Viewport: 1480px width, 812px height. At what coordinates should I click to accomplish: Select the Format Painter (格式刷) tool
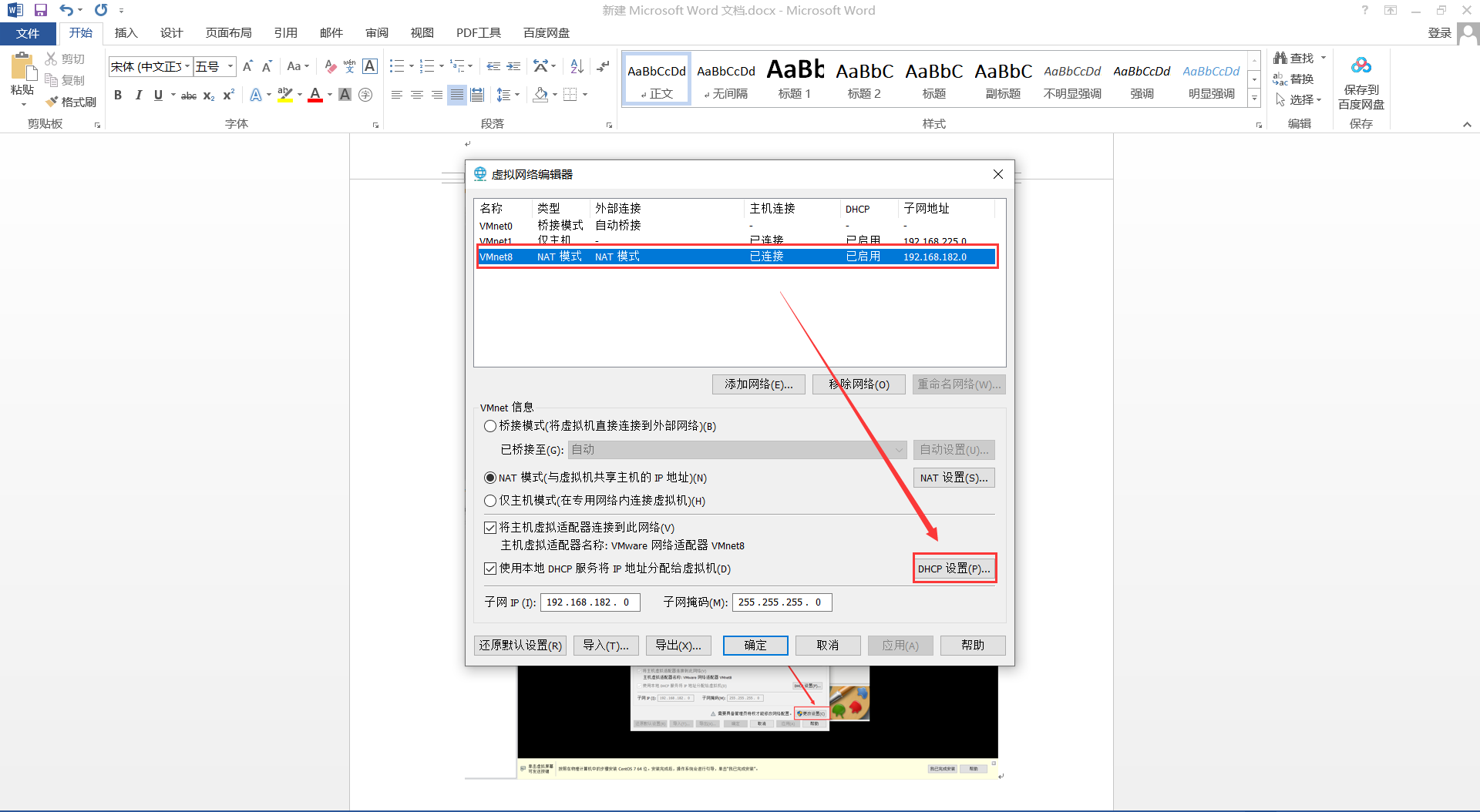click(72, 101)
